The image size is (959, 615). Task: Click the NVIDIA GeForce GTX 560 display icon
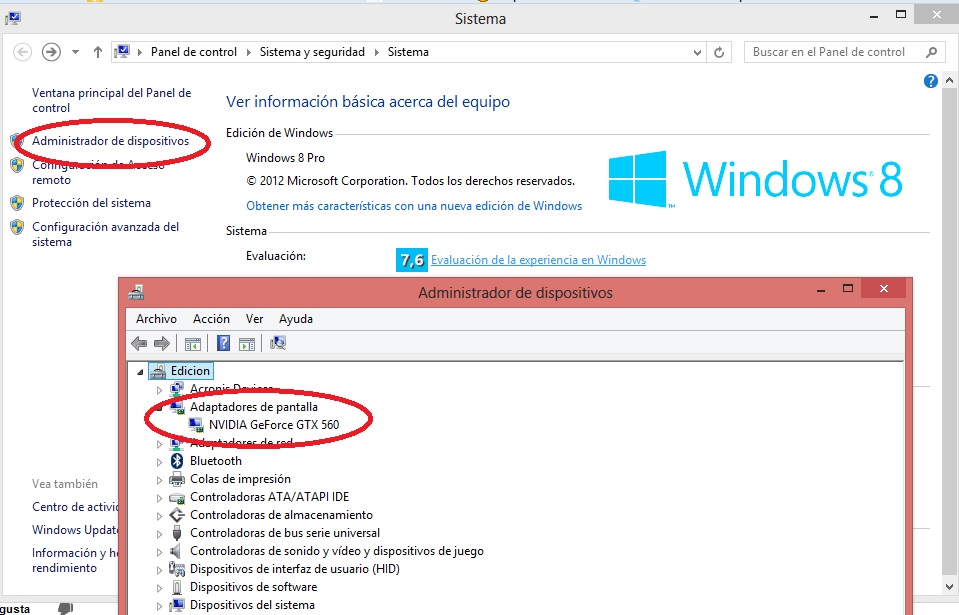[x=196, y=425]
